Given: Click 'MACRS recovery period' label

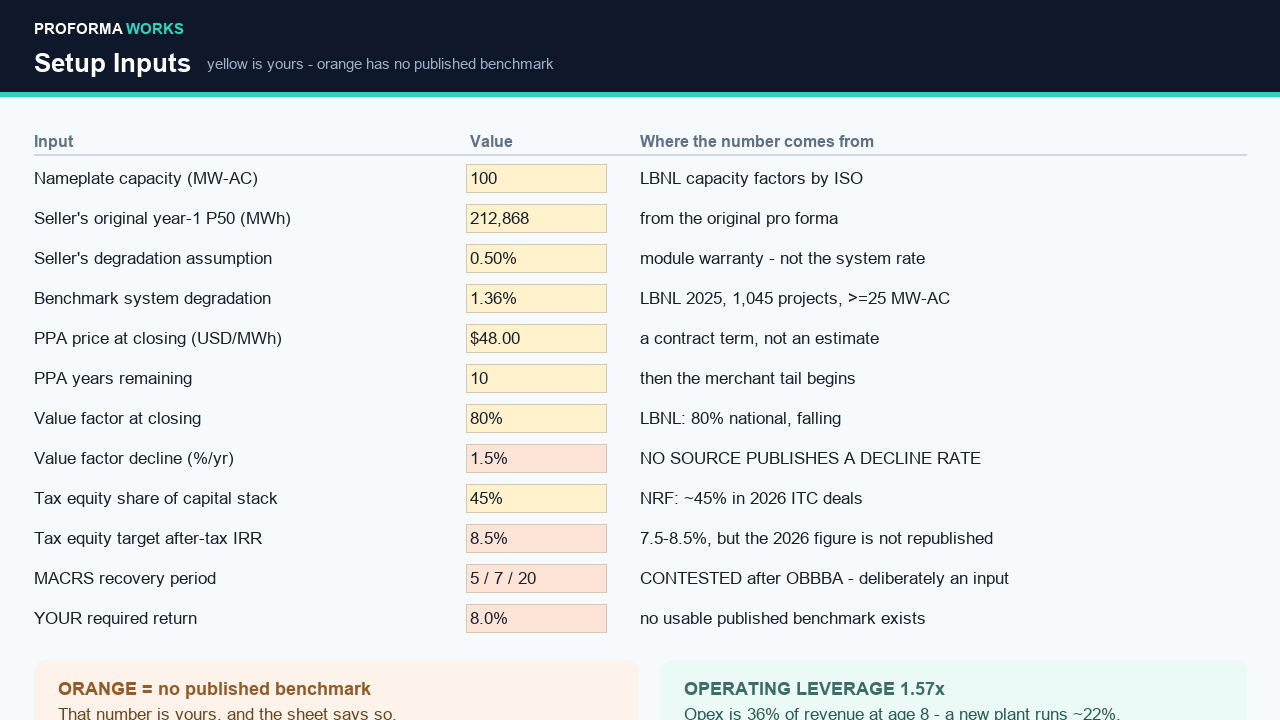Looking at the screenshot, I should (125, 578).
